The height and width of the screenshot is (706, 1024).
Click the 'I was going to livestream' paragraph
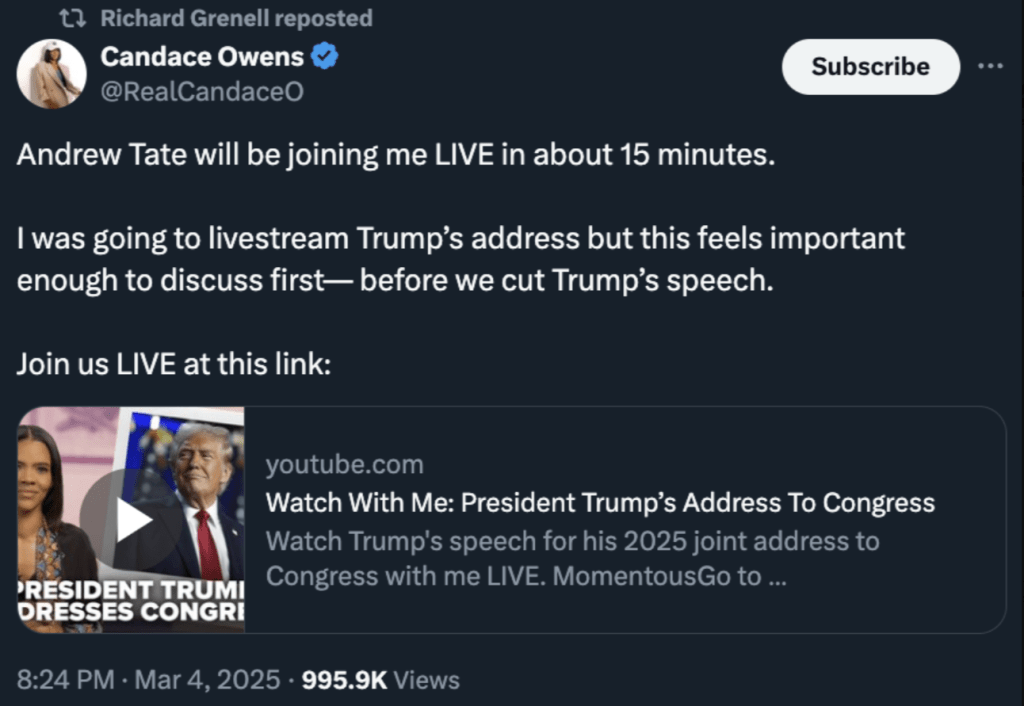[x=460, y=258]
